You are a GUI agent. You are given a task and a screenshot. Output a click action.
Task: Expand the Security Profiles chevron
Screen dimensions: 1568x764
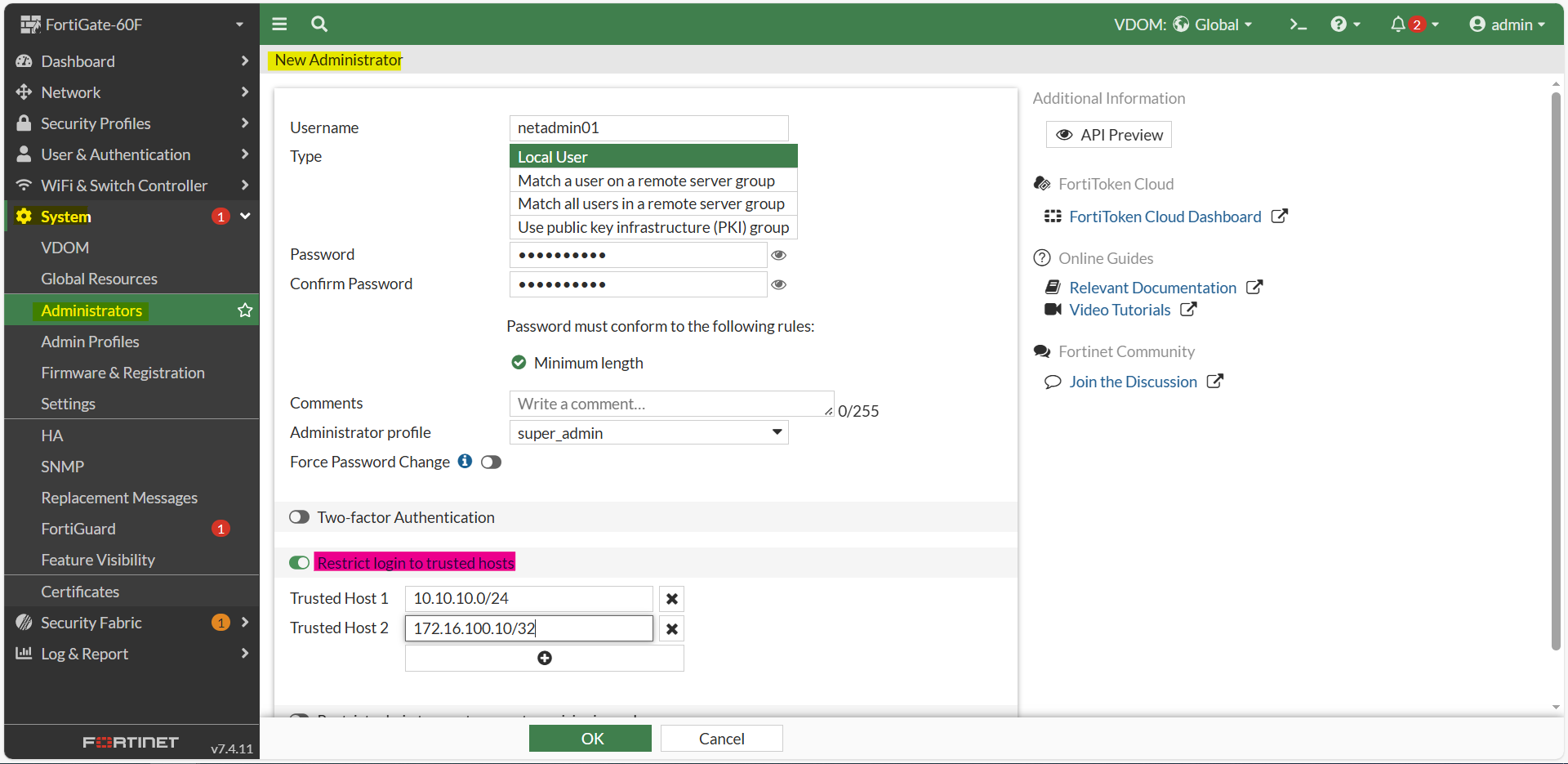point(245,123)
